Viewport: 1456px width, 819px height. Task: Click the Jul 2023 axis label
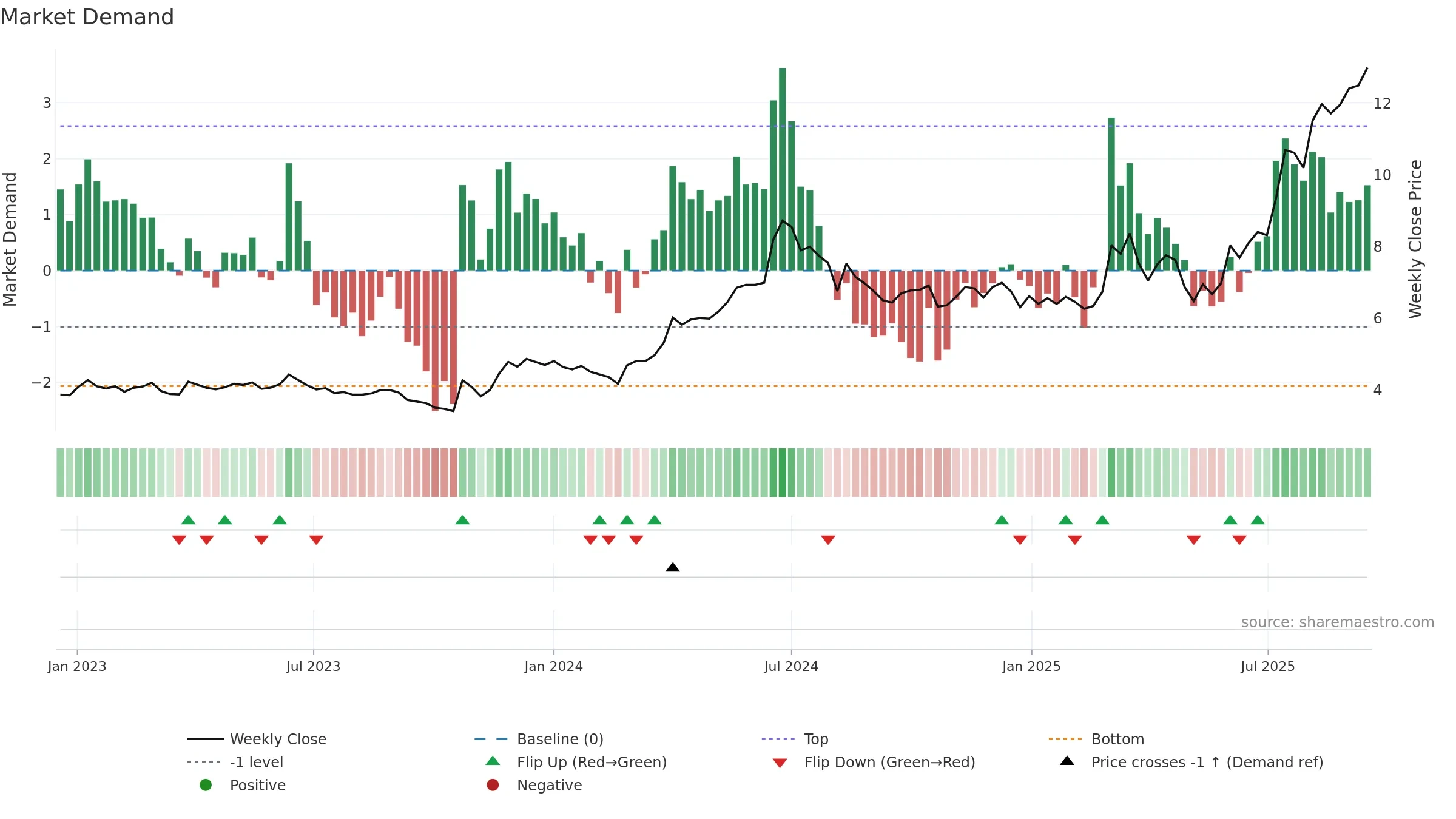point(313,666)
